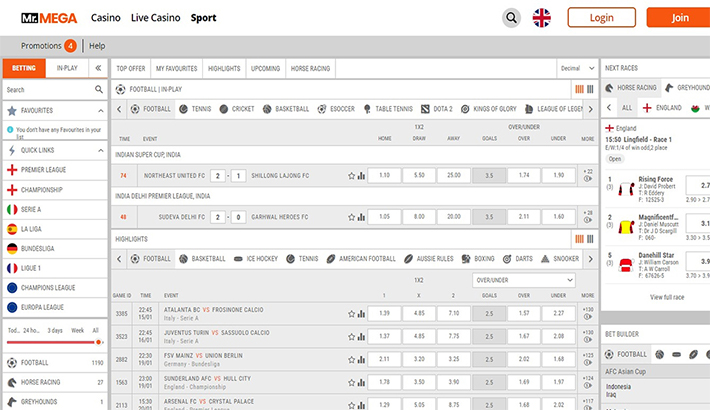Open Live Casino in top menu

coord(155,18)
